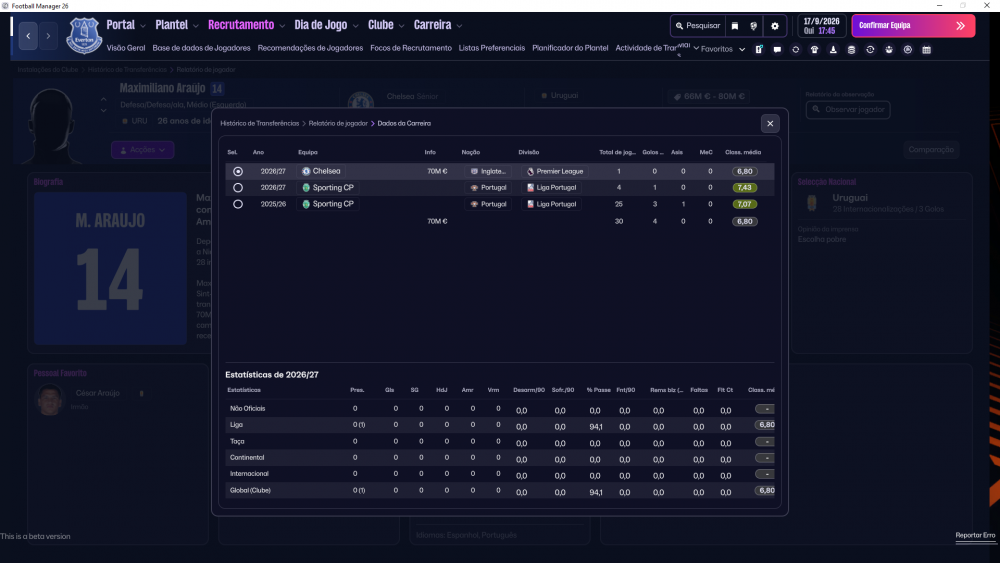Click the Continental statistics row
Image resolution: width=1000 pixels, height=563 pixels.
(x=500, y=458)
